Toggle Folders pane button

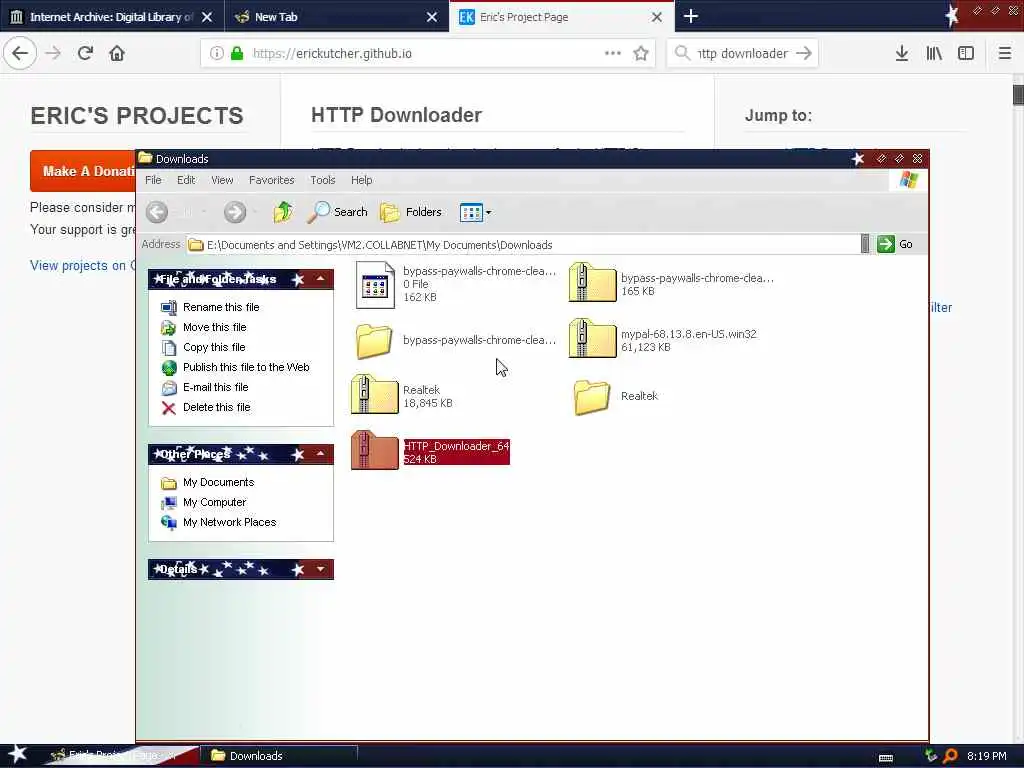tap(411, 212)
